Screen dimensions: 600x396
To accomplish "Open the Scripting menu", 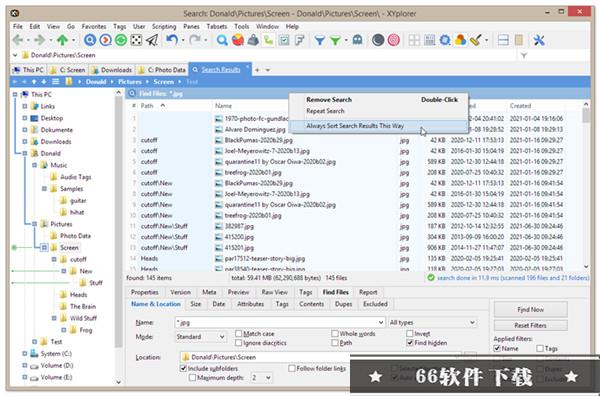I will coord(164,26).
